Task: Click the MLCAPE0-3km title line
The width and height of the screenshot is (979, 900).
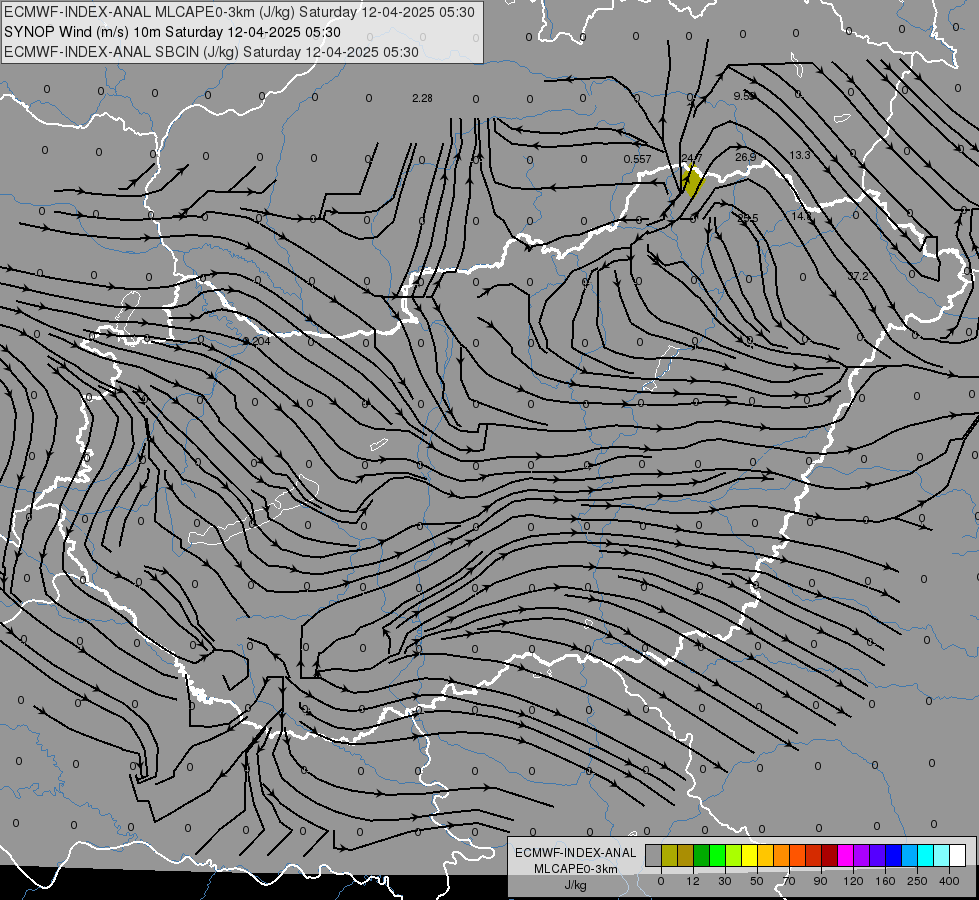Action: (239, 12)
